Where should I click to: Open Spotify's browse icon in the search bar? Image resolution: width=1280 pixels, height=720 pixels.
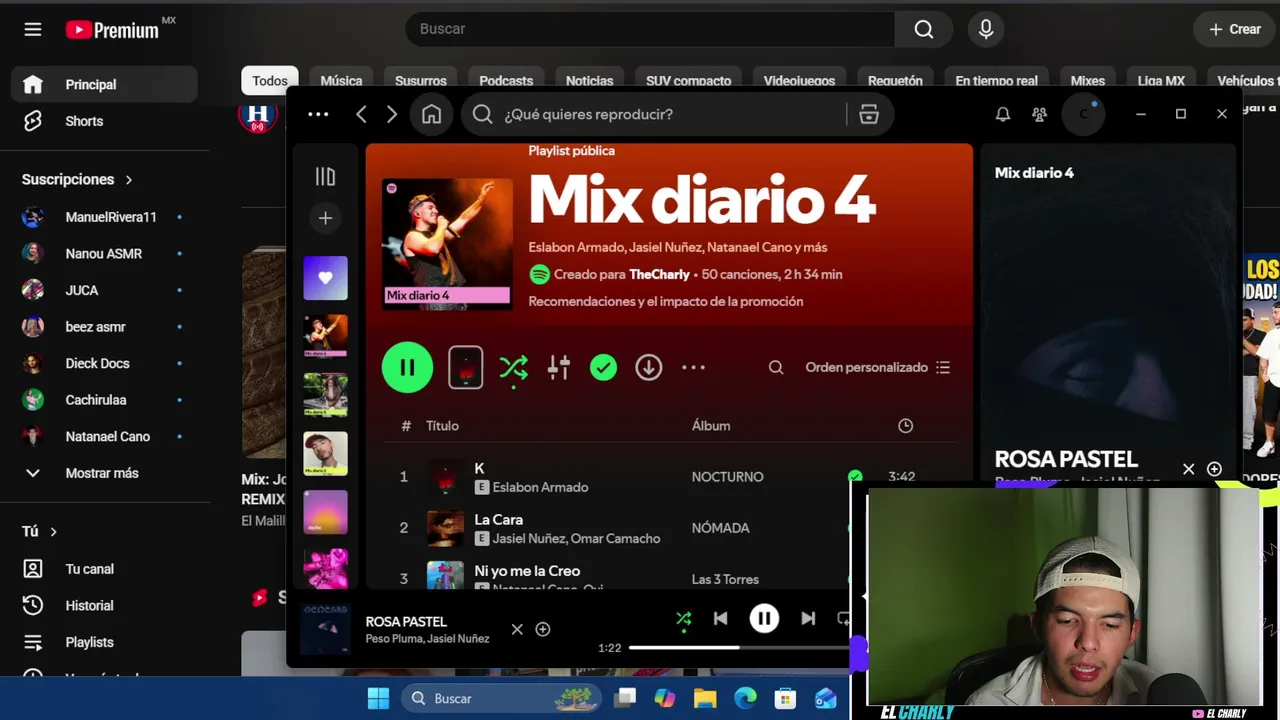click(869, 114)
